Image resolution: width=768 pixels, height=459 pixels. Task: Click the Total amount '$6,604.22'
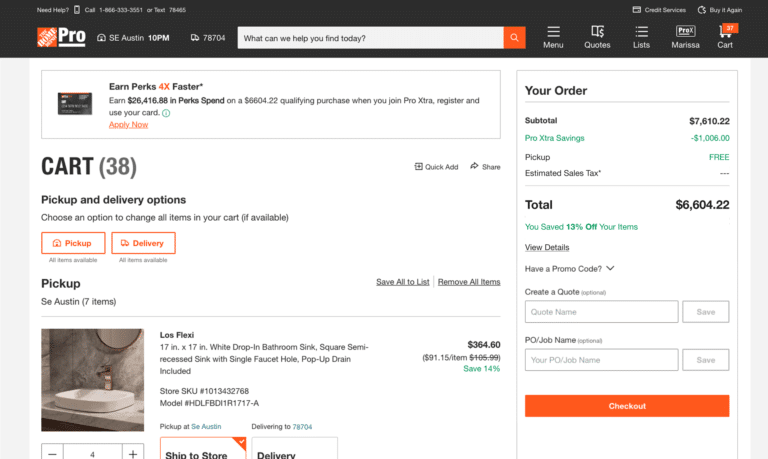click(x=702, y=205)
